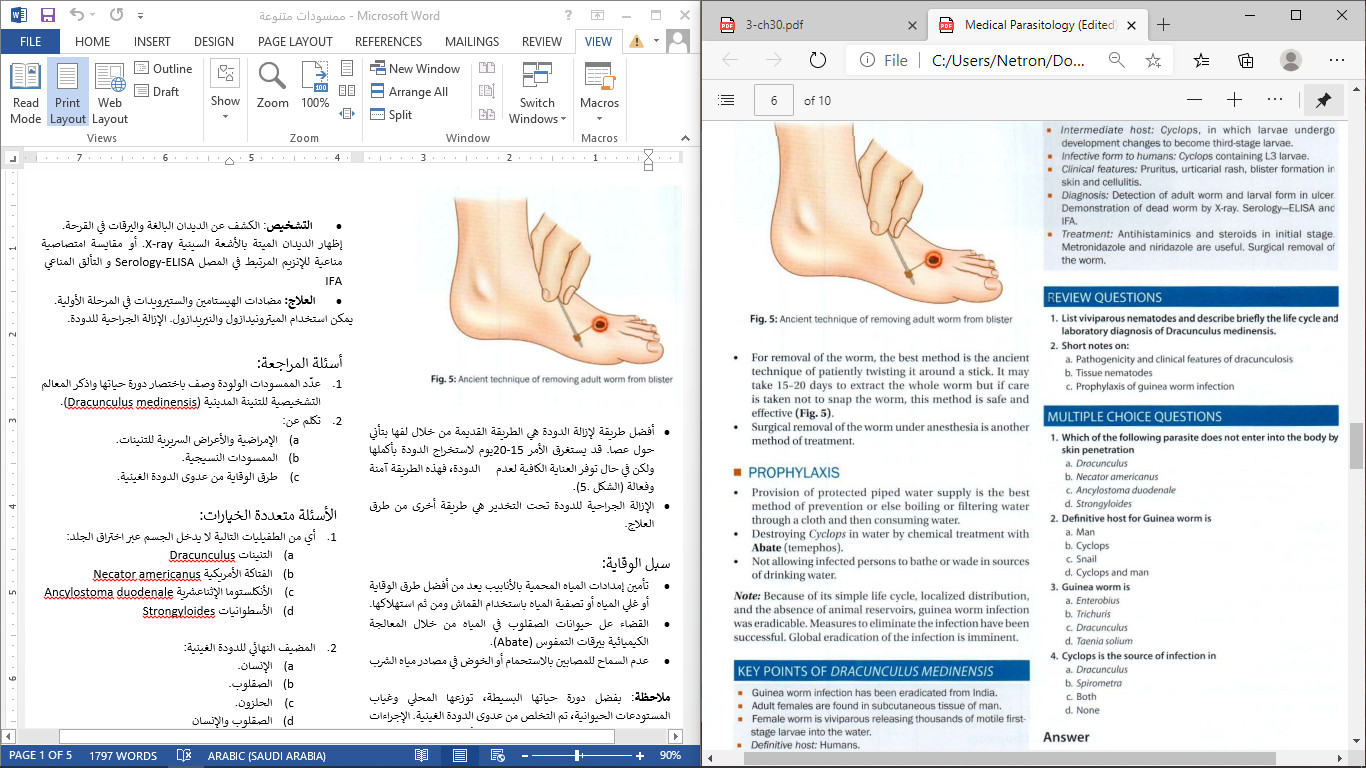
Task: Close the Medical Parasitology browser tab
Action: 1133,25
